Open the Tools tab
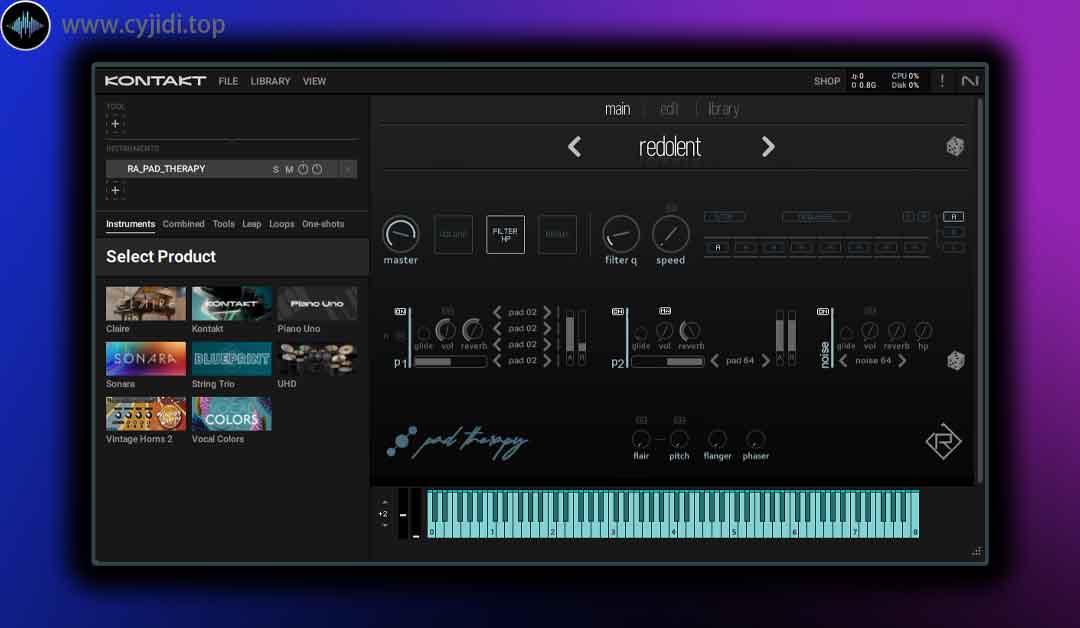The image size is (1080, 628). (x=223, y=224)
